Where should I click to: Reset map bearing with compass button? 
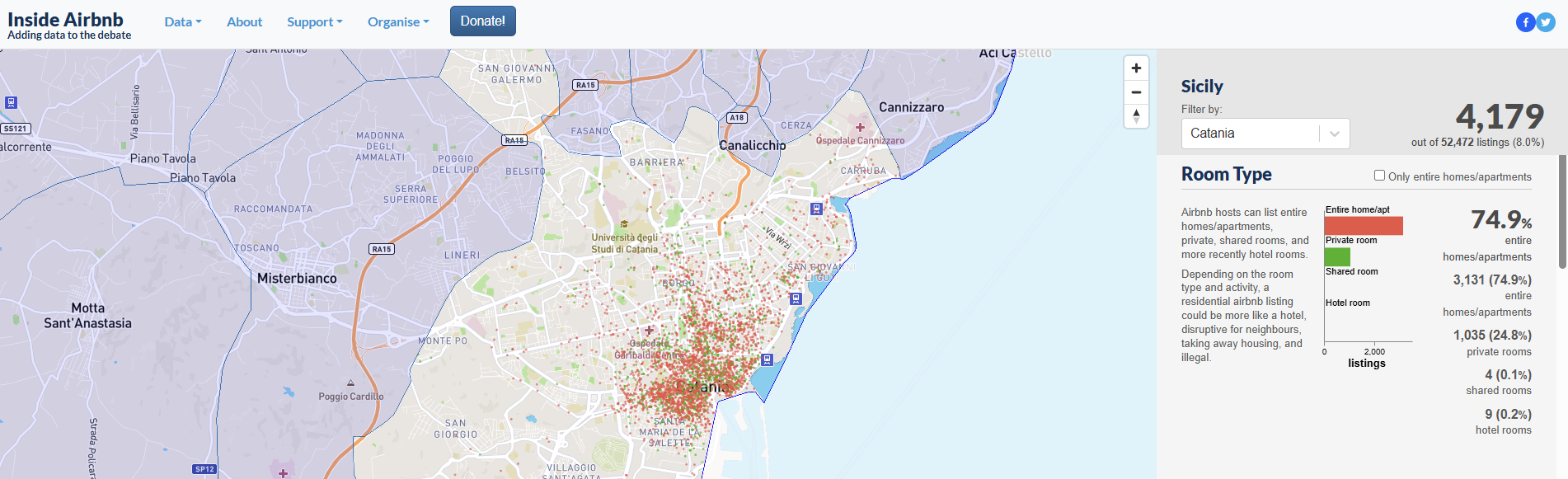point(1136,116)
